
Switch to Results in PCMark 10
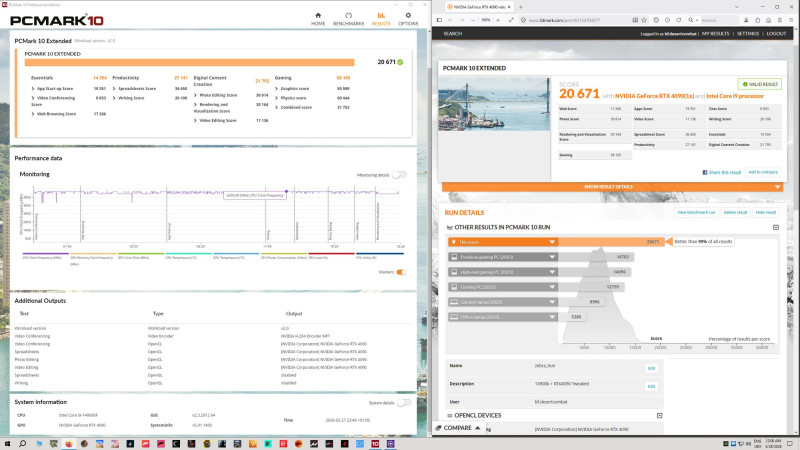[x=381, y=19]
